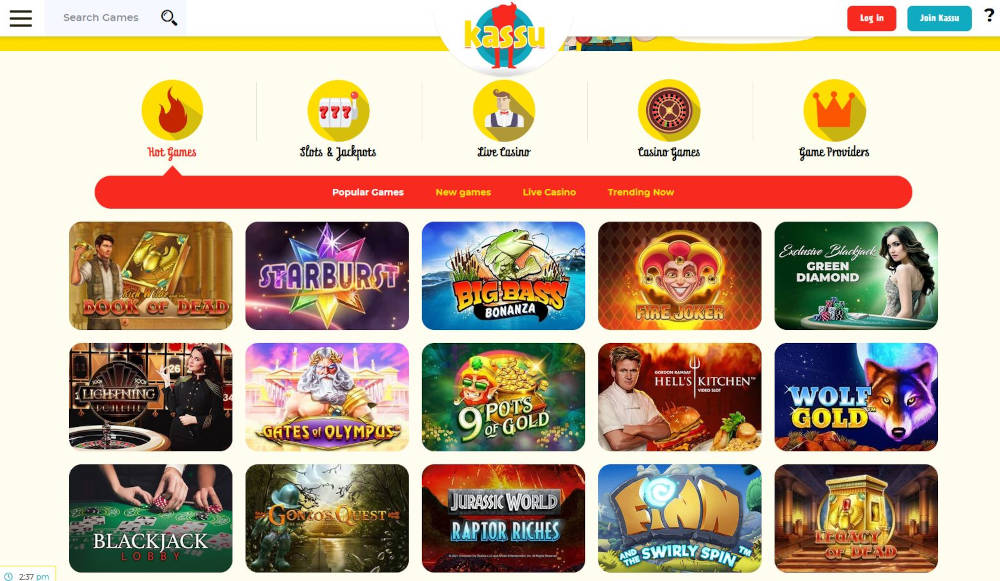Click the Join Kassu button
The width and height of the screenshot is (1000, 581).
click(x=939, y=18)
